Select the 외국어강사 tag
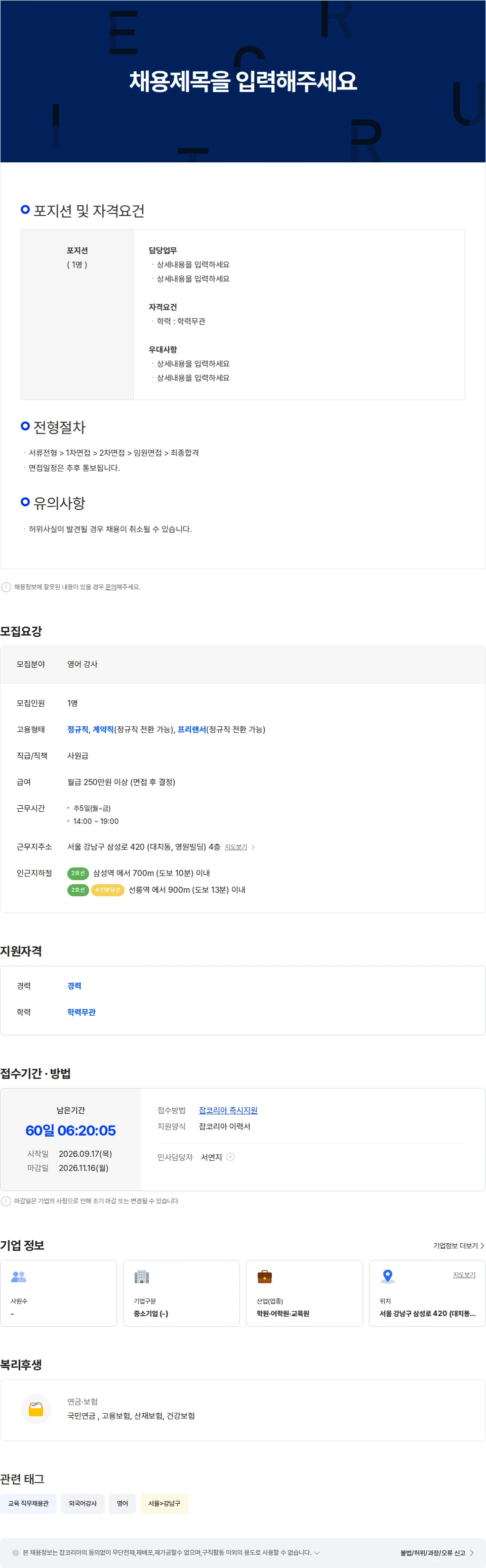486x1568 pixels. point(83,1503)
